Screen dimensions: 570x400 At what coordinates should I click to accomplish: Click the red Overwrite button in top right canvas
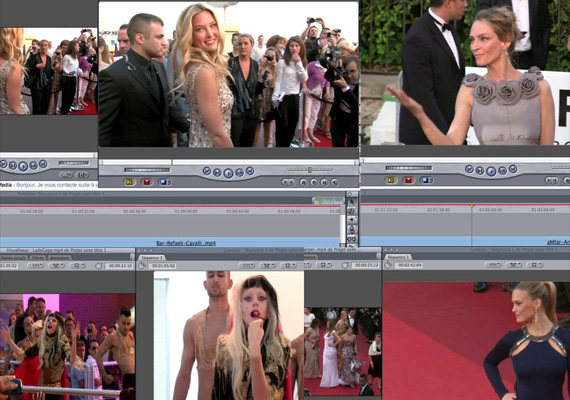(x=409, y=180)
